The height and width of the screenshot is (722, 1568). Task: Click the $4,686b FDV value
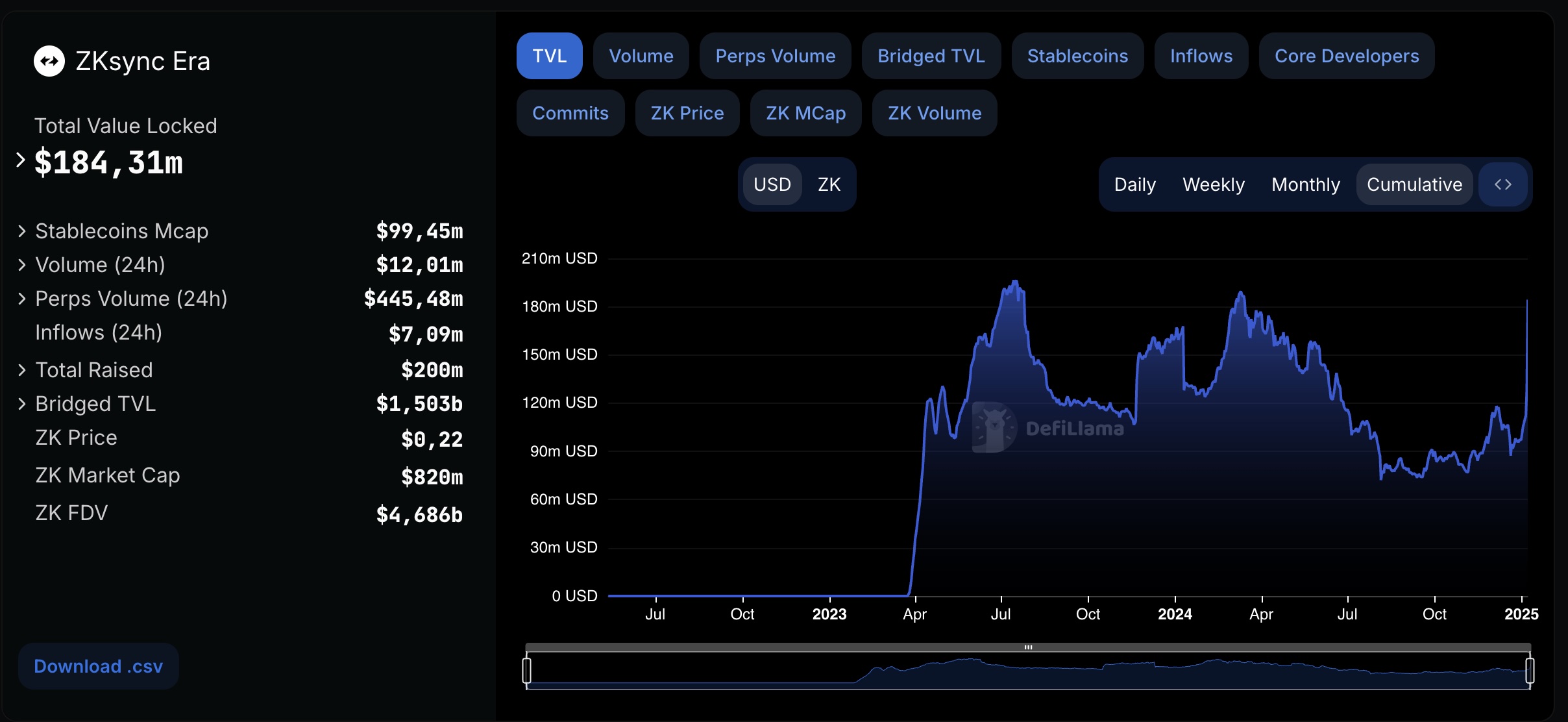[x=419, y=515]
